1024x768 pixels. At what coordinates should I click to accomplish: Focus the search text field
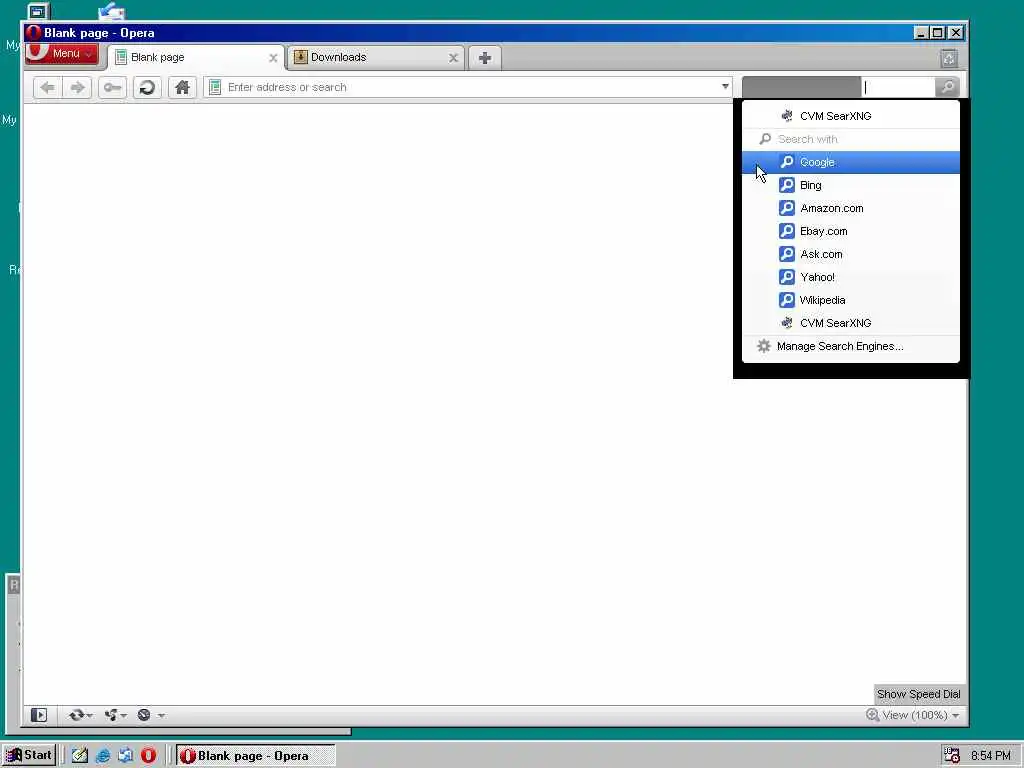899,87
